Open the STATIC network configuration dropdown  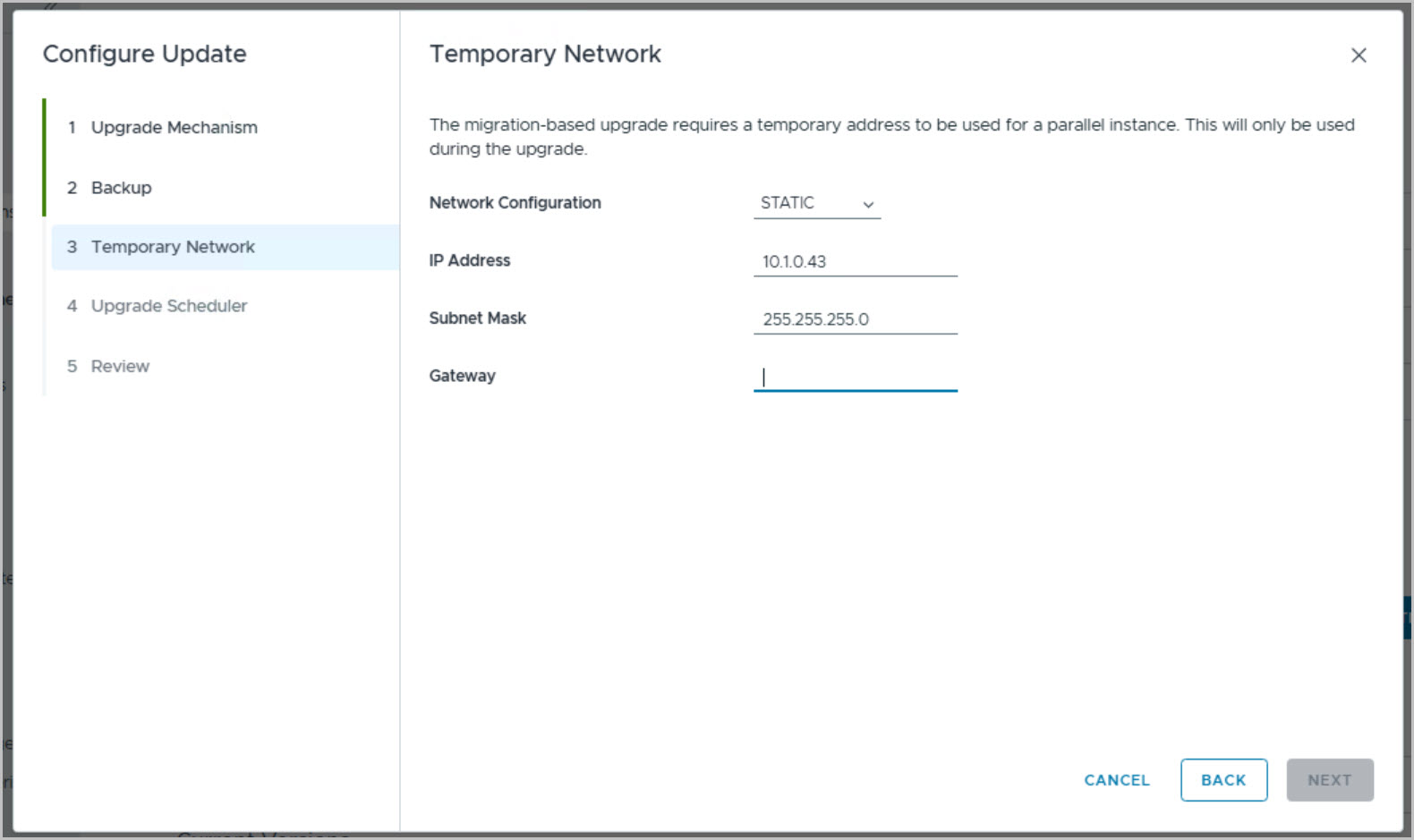tap(816, 203)
